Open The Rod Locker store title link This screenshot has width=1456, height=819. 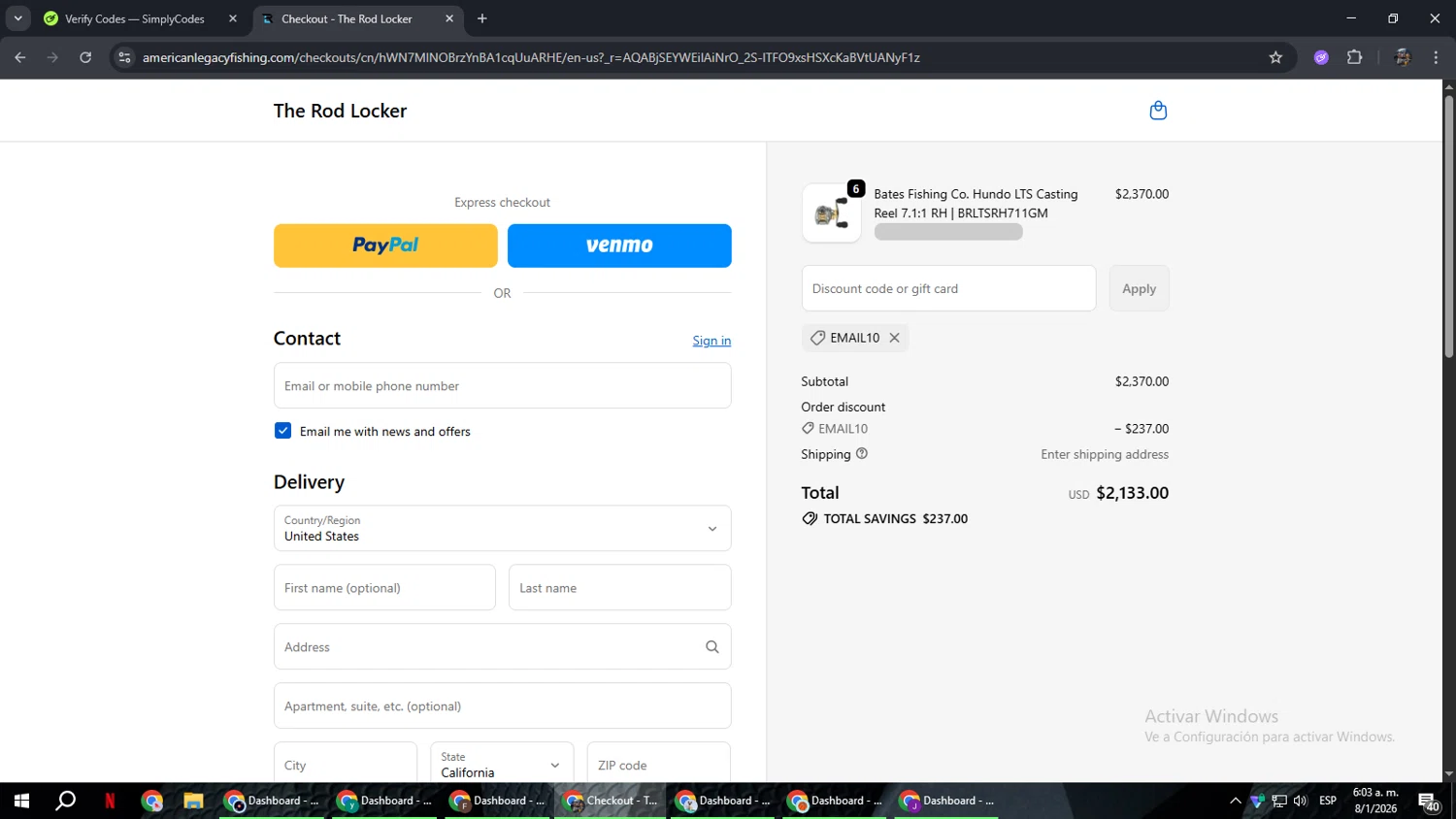click(340, 111)
